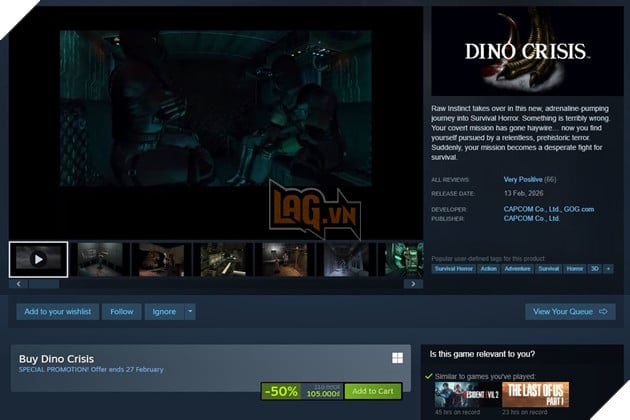Image resolution: width=630 pixels, height=420 pixels.
Task: Follow the Dino Crisis game
Action: [122, 311]
